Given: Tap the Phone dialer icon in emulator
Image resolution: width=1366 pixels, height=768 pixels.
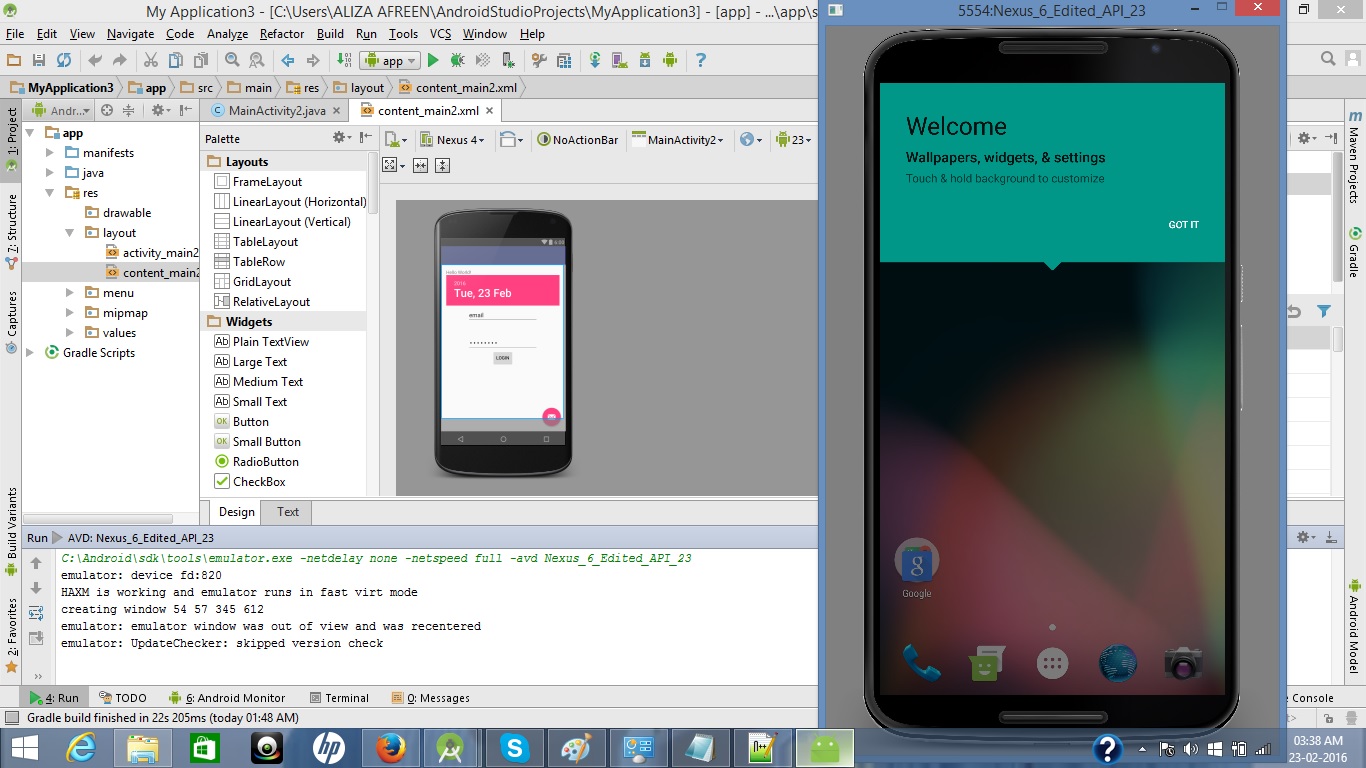Looking at the screenshot, I should (x=920, y=662).
